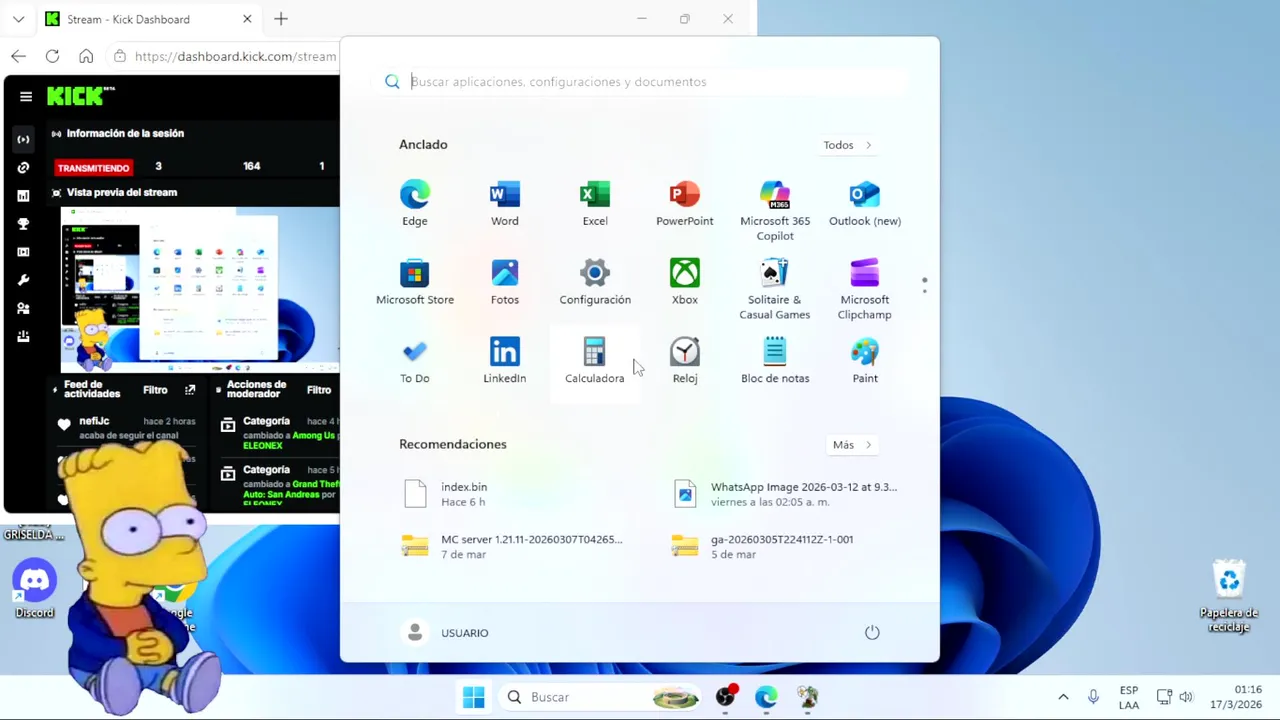The height and width of the screenshot is (720, 1280).
Task: Open the wrench settings icon in Kick sidebar
Action: [x=23, y=280]
